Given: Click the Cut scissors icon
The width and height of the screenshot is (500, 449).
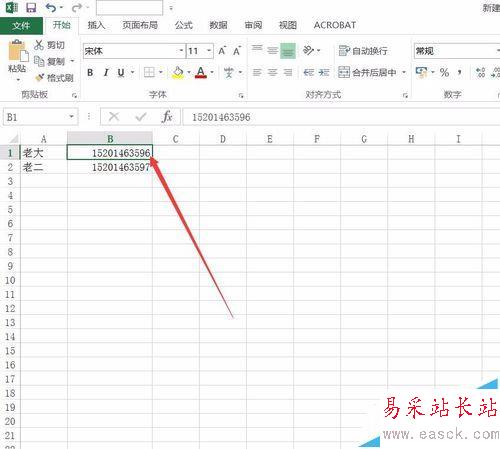Looking at the screenshot, I should pos(39,45).
